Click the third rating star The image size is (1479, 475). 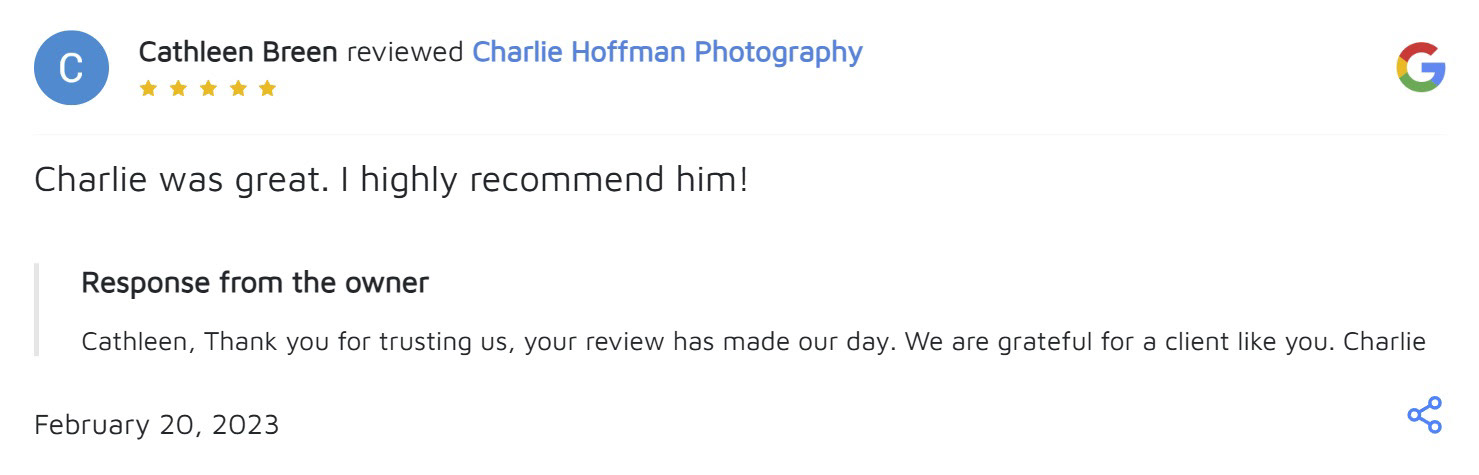[208, 88]
